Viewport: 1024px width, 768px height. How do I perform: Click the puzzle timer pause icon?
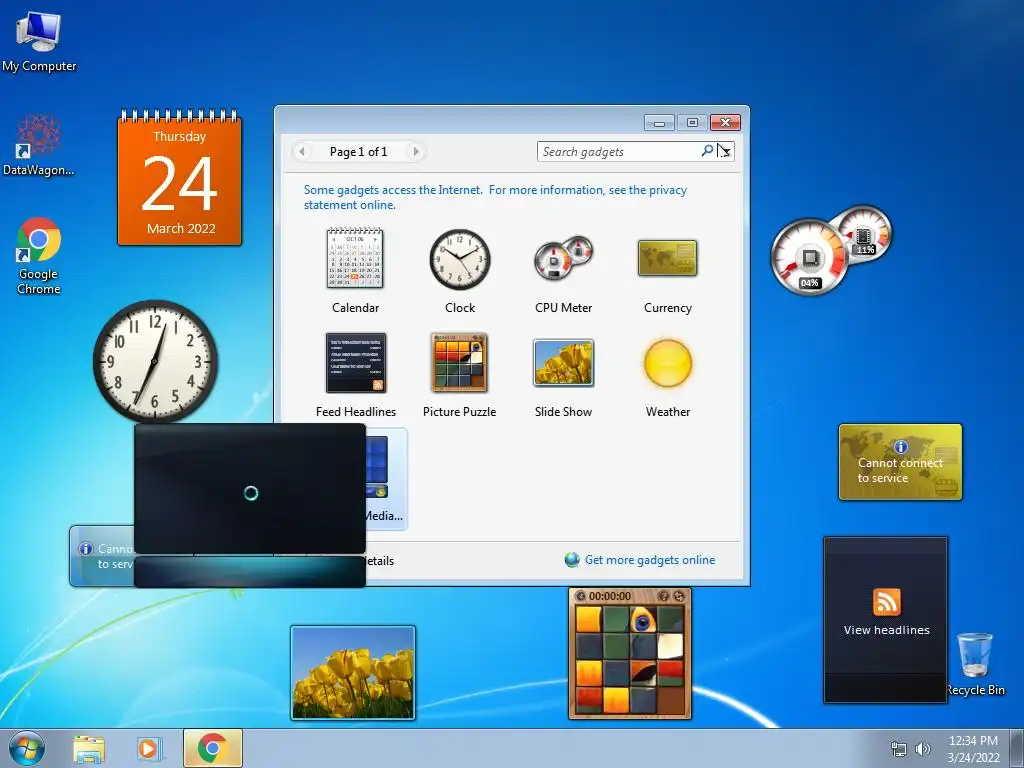coord(581,596)
